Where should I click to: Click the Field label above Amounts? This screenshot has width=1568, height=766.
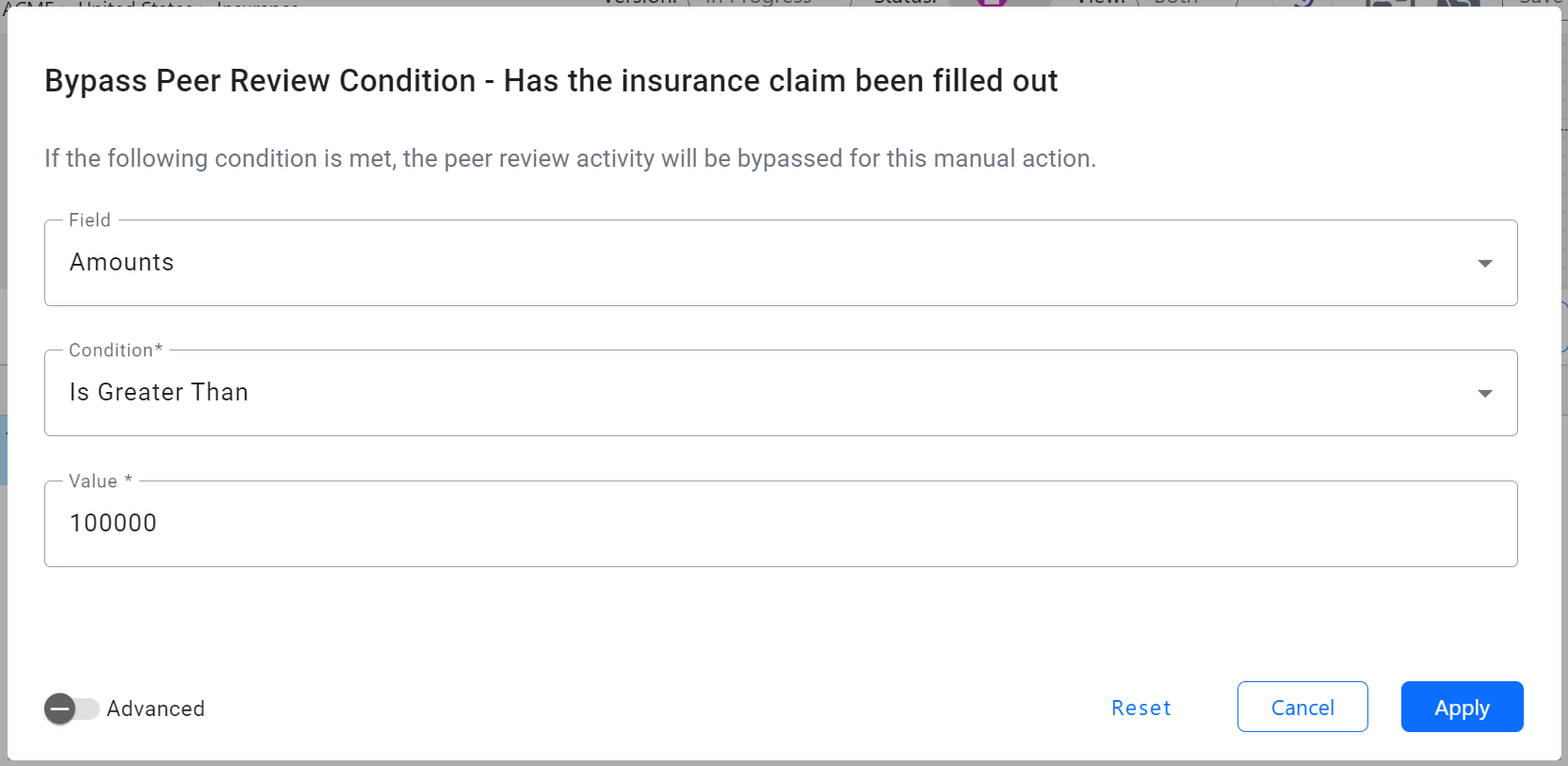click(89, 220)
